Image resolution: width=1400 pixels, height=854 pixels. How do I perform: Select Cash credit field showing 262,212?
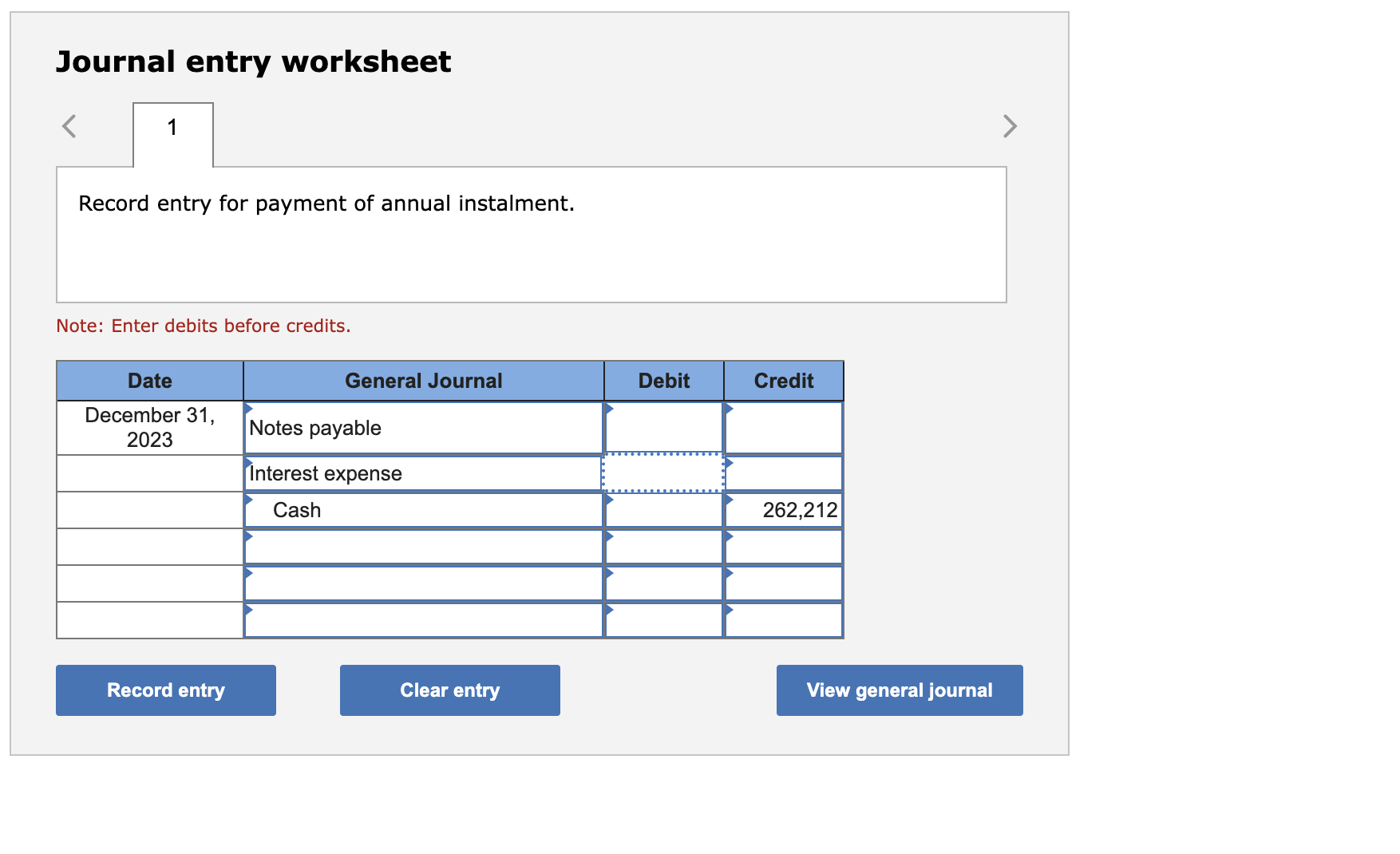pyautogui.click(x=784, y=510)
